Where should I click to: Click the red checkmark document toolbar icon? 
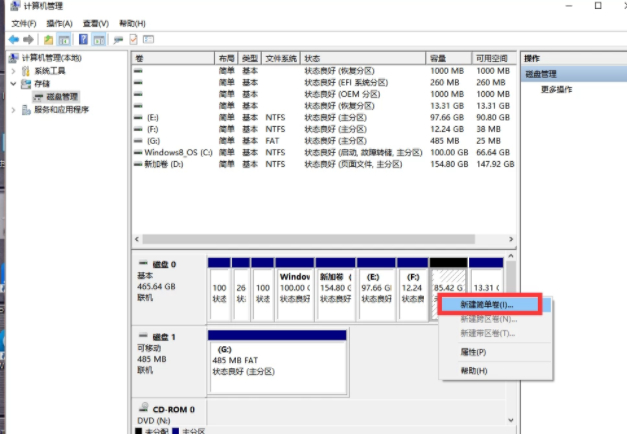coord(134,40)
